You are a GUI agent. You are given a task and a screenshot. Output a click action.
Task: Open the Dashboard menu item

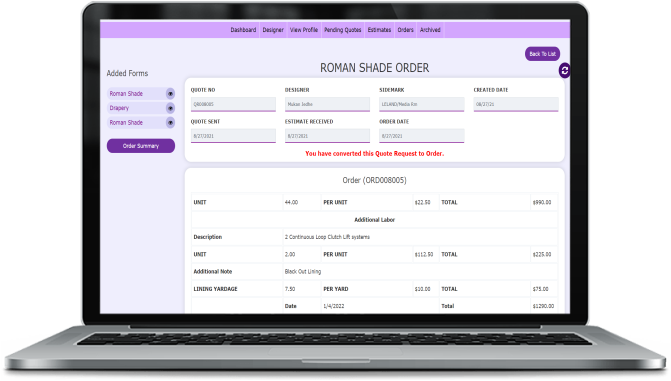coord(243,30)
